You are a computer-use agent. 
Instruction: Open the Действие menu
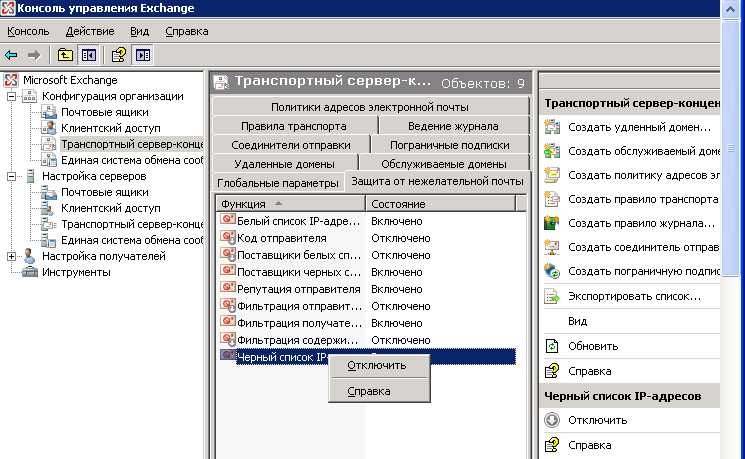(x=90, y=31)
